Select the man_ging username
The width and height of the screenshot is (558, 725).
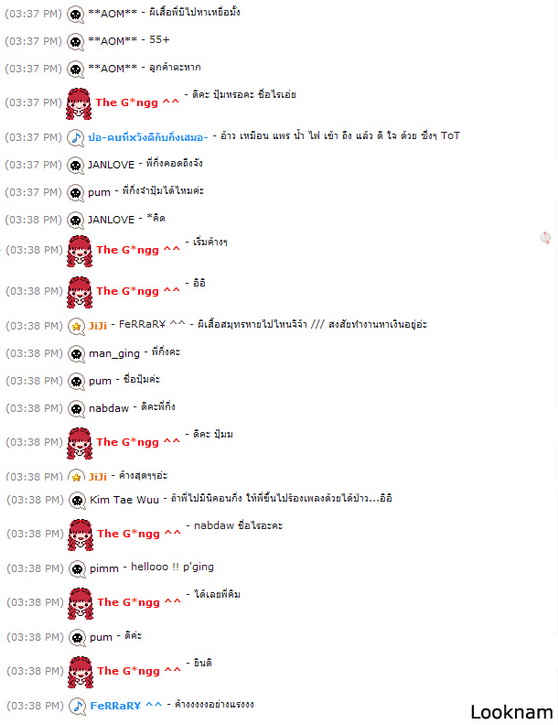[x=114, y=354]
